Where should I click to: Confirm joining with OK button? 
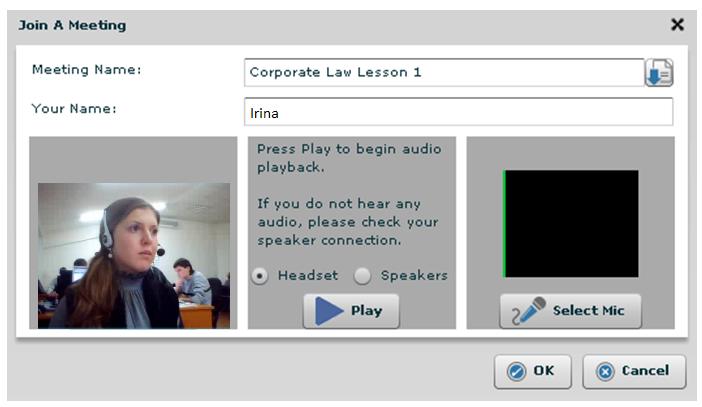(533, 372)
